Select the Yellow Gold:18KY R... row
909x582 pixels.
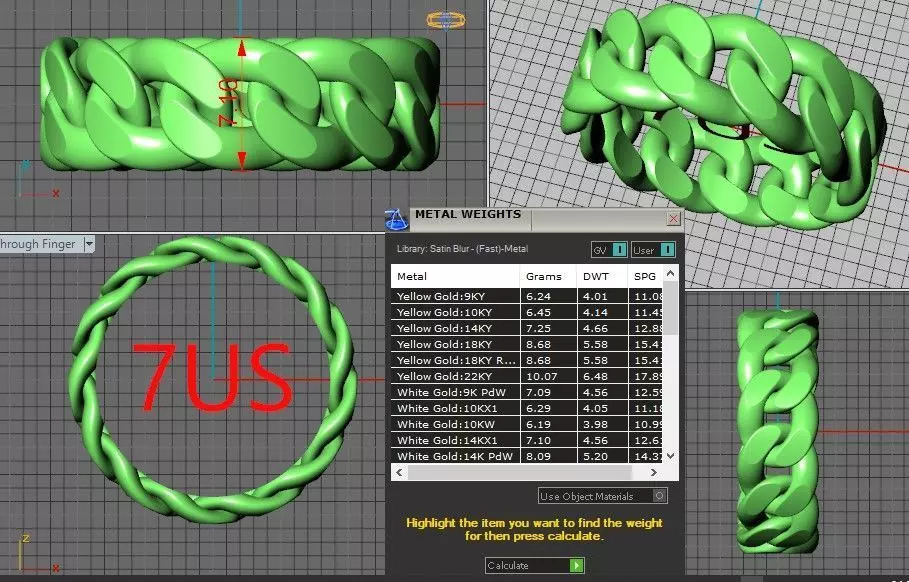pyautogui.click(x=526, y=360)
